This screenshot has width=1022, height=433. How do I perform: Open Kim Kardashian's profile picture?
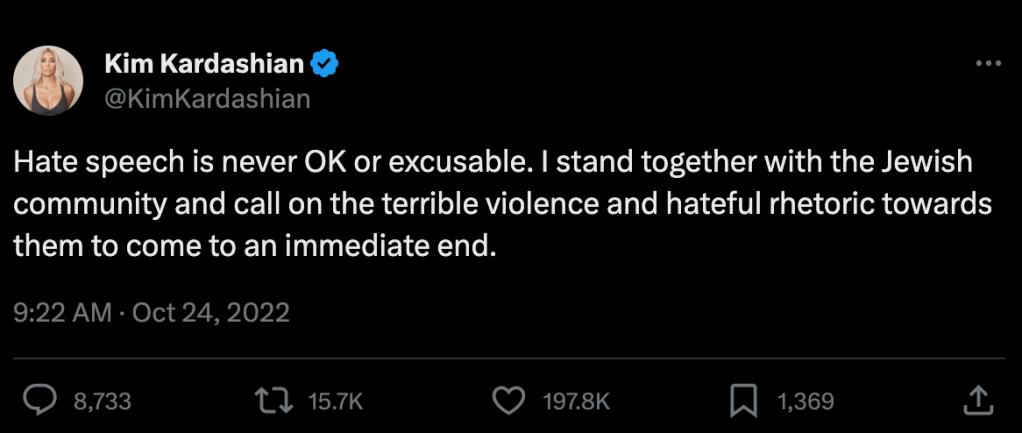47,80
